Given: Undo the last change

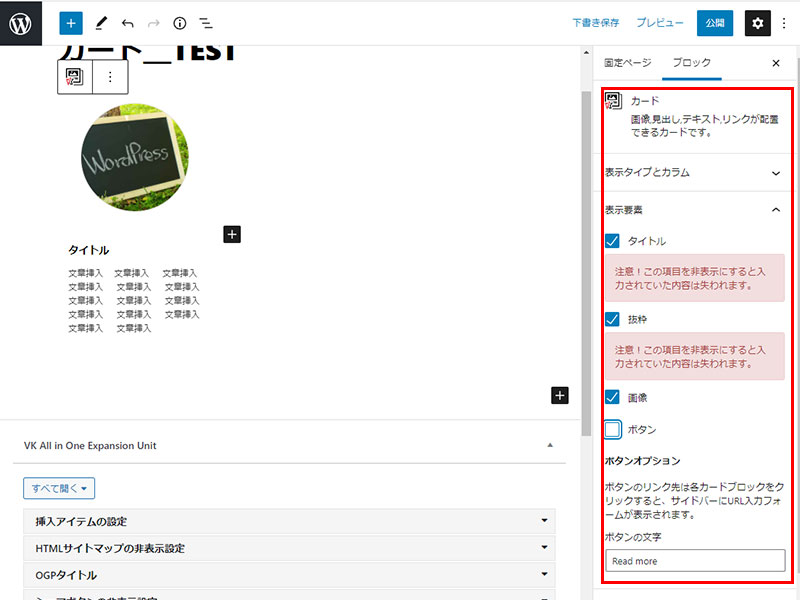Looking at the screenshot, I should [127, 22].
